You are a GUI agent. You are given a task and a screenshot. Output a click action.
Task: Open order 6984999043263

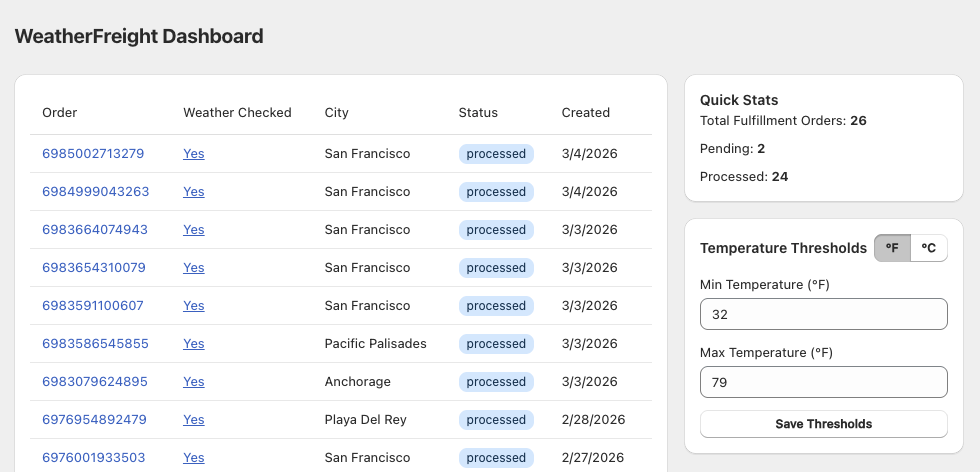pos(96,192)
